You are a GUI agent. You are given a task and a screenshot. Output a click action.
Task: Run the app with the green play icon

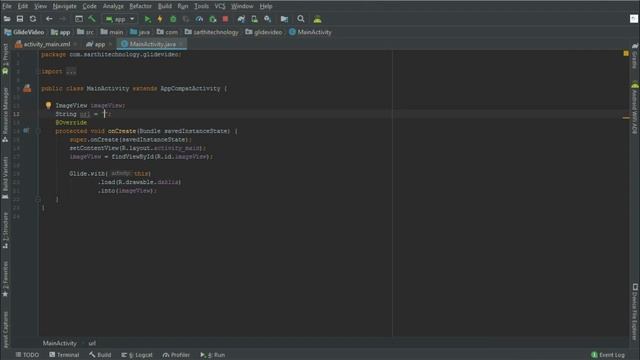point(147,19)
